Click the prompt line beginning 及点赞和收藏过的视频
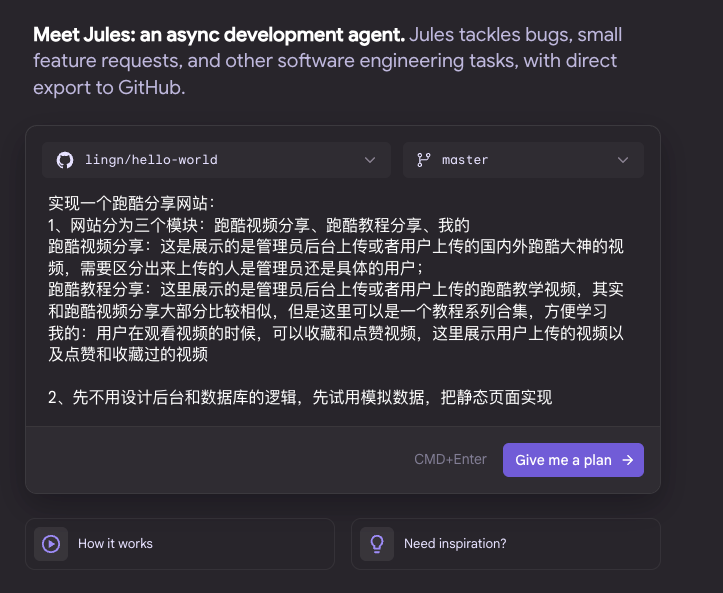 pos(128,354)
